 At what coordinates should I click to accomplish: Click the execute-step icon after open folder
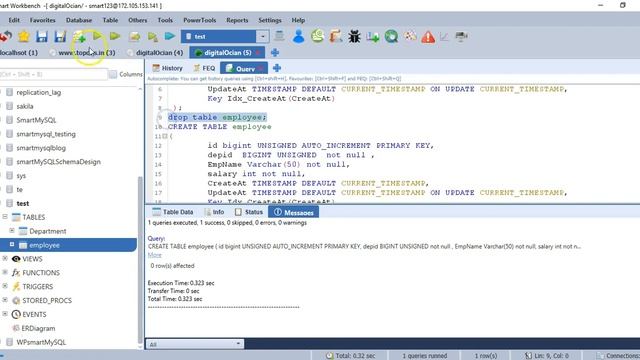[x=153, y=37]
